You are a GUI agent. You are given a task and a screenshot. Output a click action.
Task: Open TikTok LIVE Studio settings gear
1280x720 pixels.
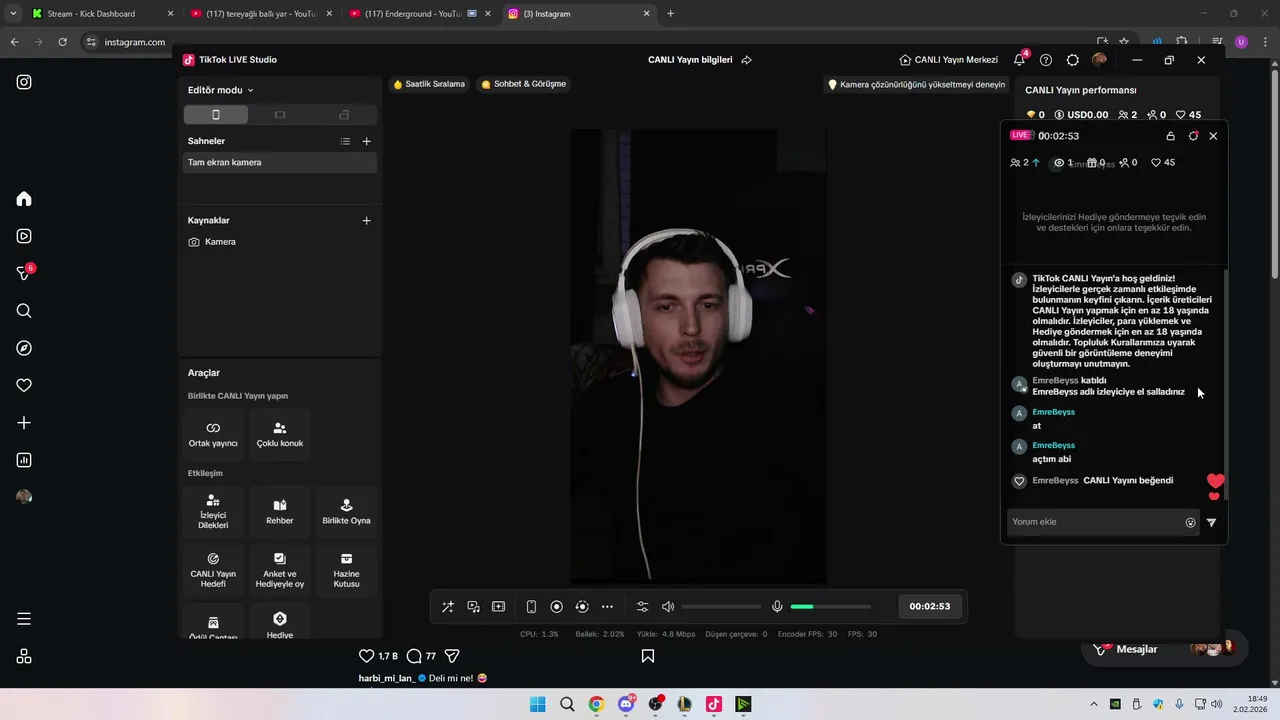[1073, 60]
